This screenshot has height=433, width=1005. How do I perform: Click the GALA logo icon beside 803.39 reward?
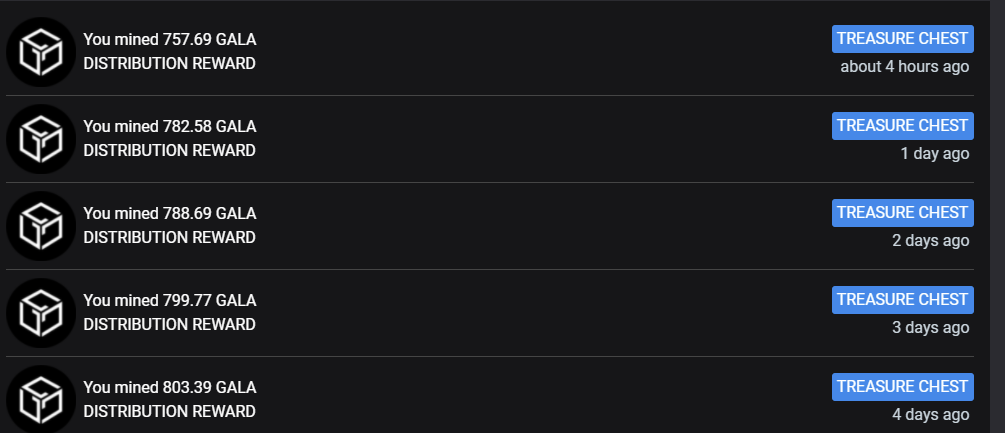(x=41, y=399)
